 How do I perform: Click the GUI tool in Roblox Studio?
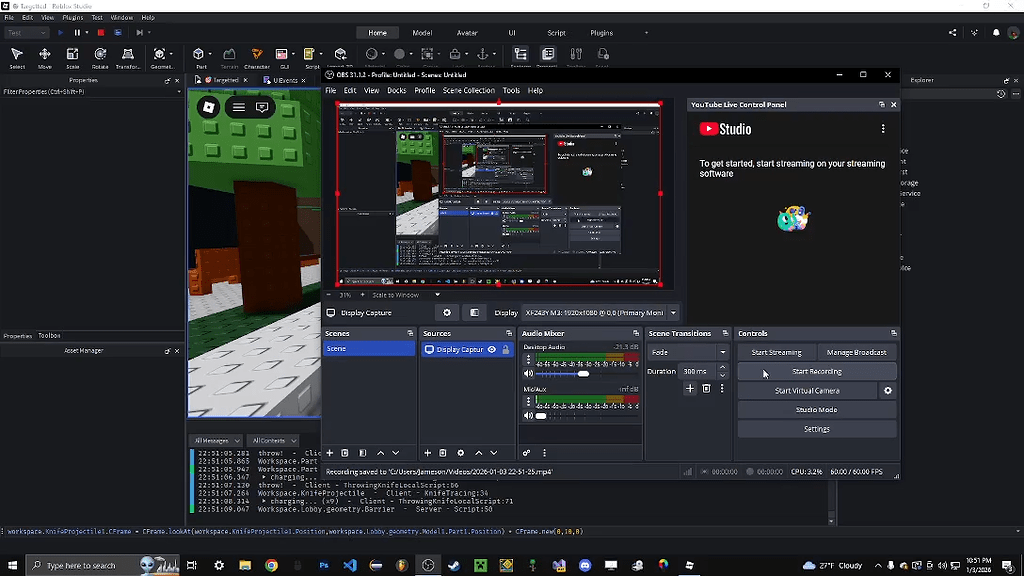coord(284,57)
